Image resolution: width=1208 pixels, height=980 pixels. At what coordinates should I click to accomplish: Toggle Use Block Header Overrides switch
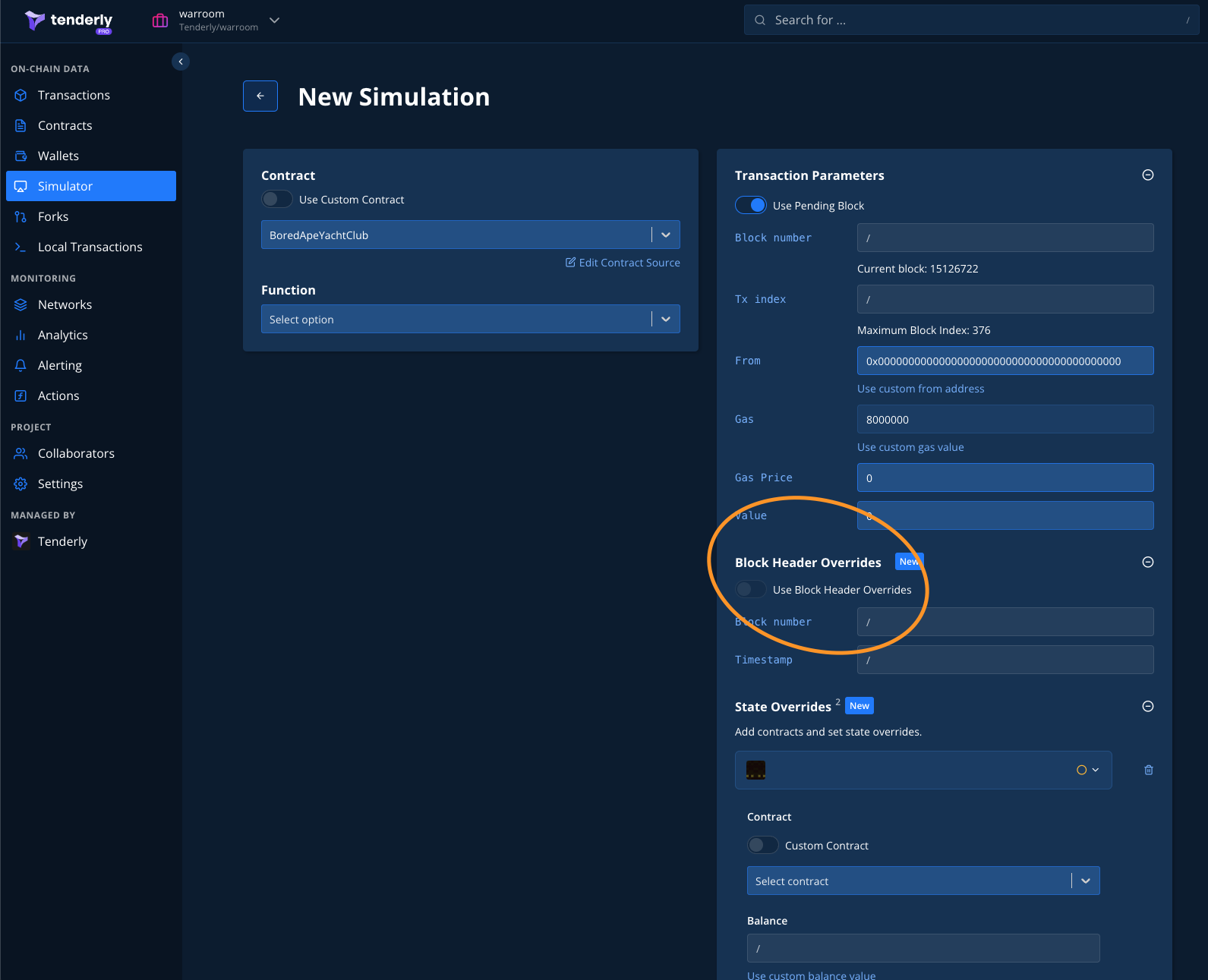[x=751, y=589]
